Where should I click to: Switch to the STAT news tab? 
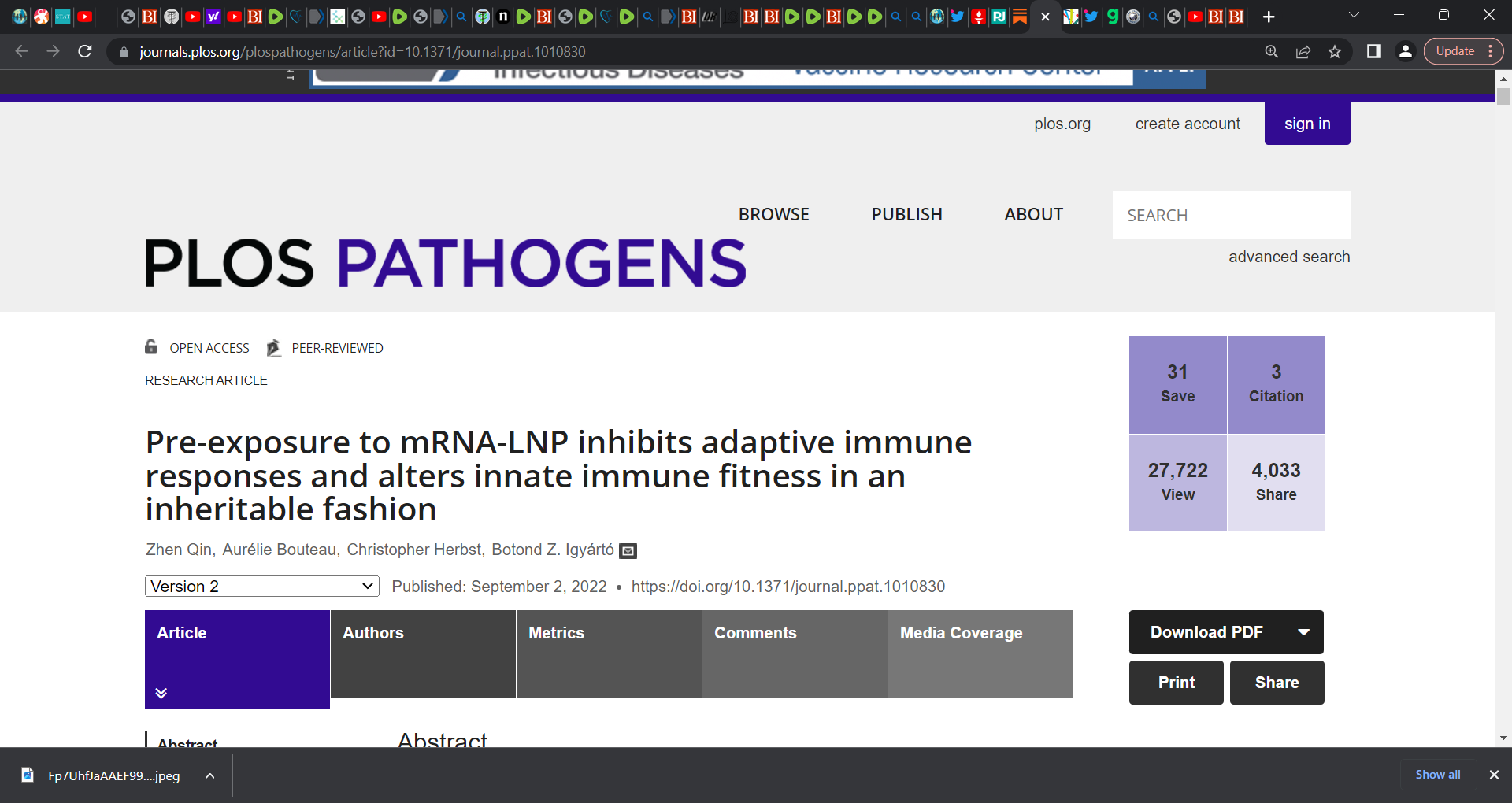63,17
